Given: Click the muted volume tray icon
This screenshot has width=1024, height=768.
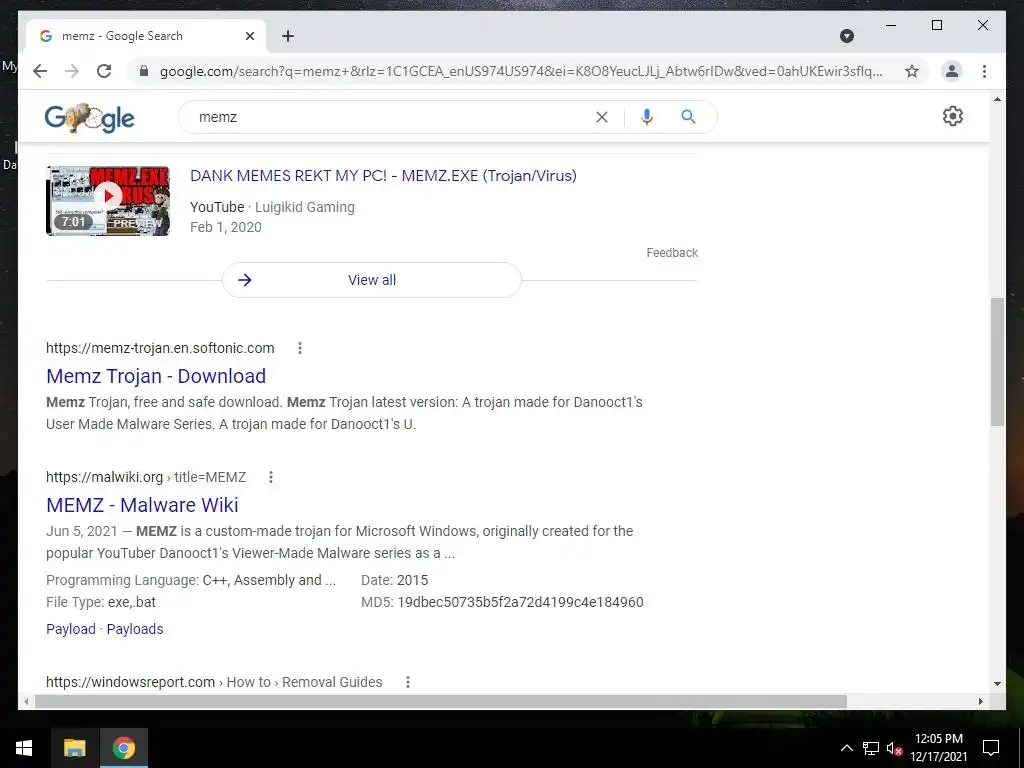Looking at the screenshot, I should click(894, 748).
